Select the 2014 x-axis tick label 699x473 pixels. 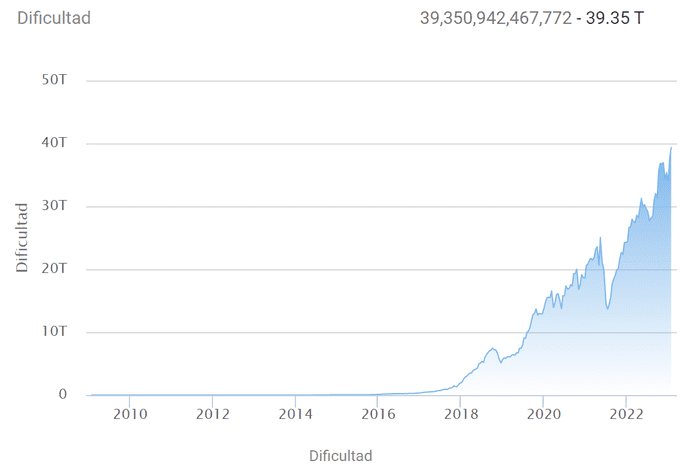295,414
